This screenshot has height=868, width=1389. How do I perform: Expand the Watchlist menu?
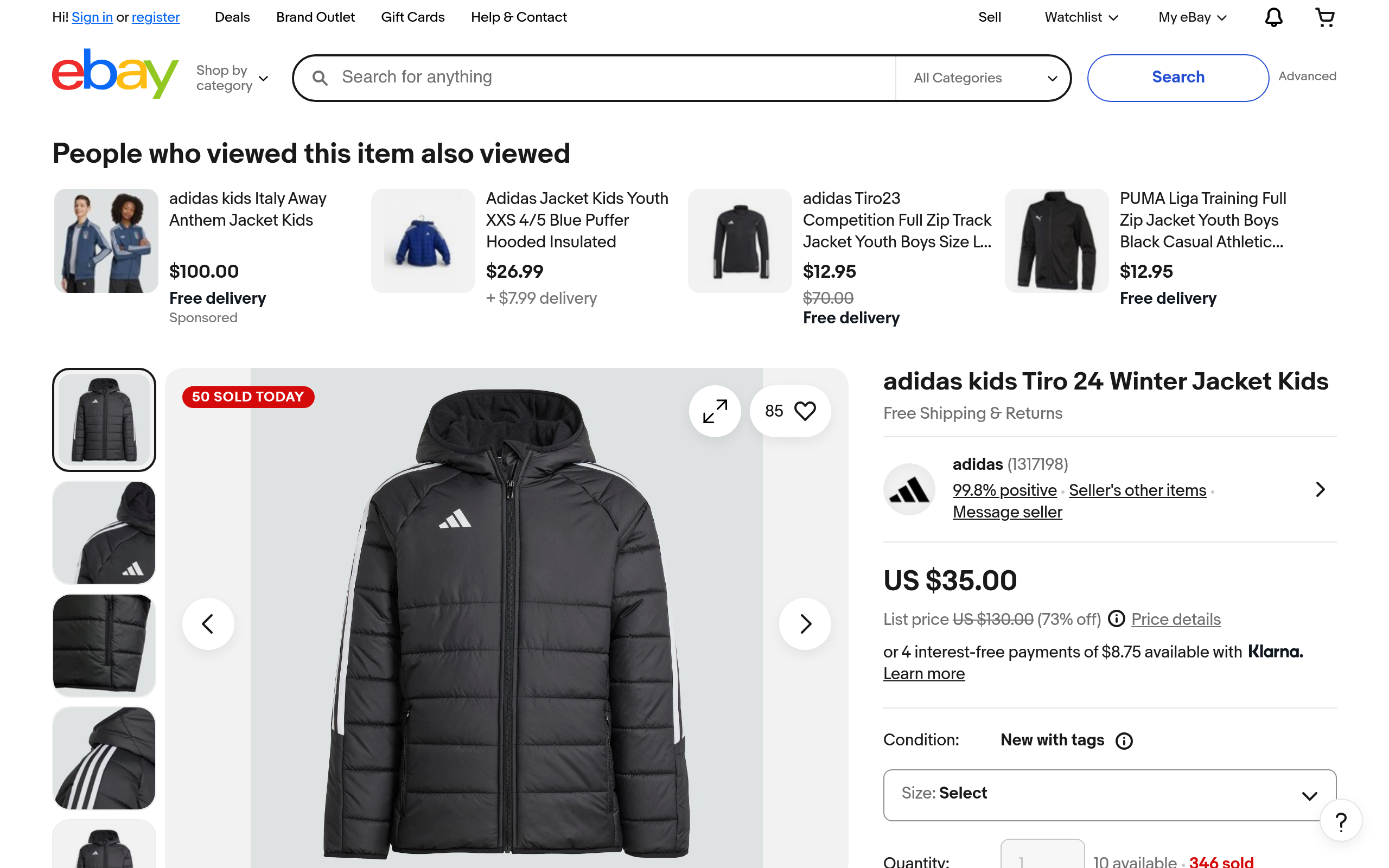[1081, 17]
